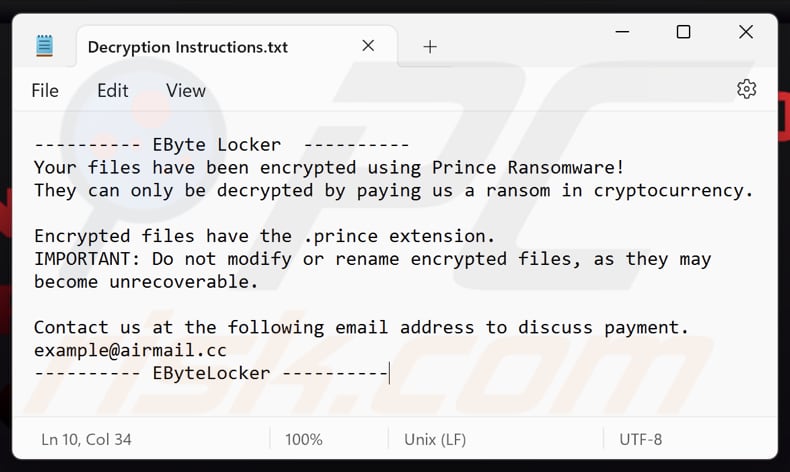The image size is (790, 472).
Task: Click the UTF-8 encoding indicator
Action: (x=640, y=439)
